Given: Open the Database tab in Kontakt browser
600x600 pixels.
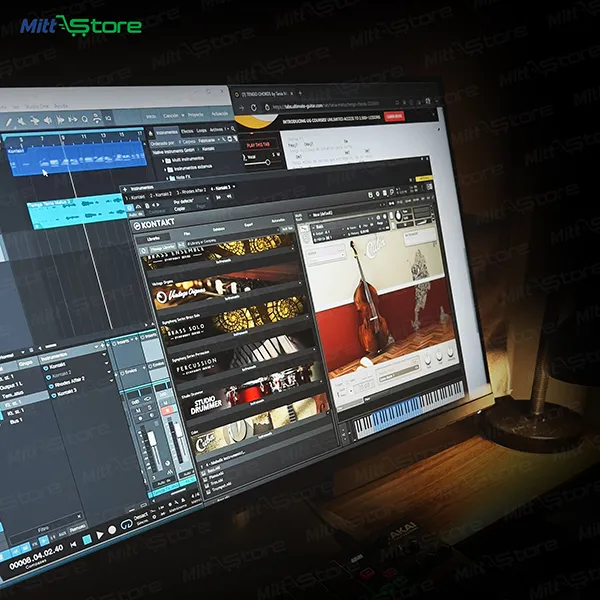Looking at the screenshot, I should click(218, 229).
